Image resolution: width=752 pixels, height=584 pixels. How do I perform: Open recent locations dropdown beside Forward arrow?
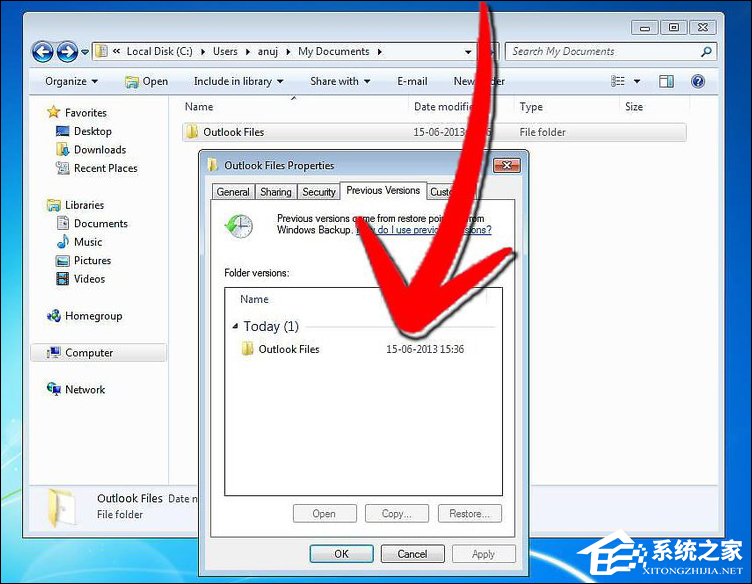84,52
